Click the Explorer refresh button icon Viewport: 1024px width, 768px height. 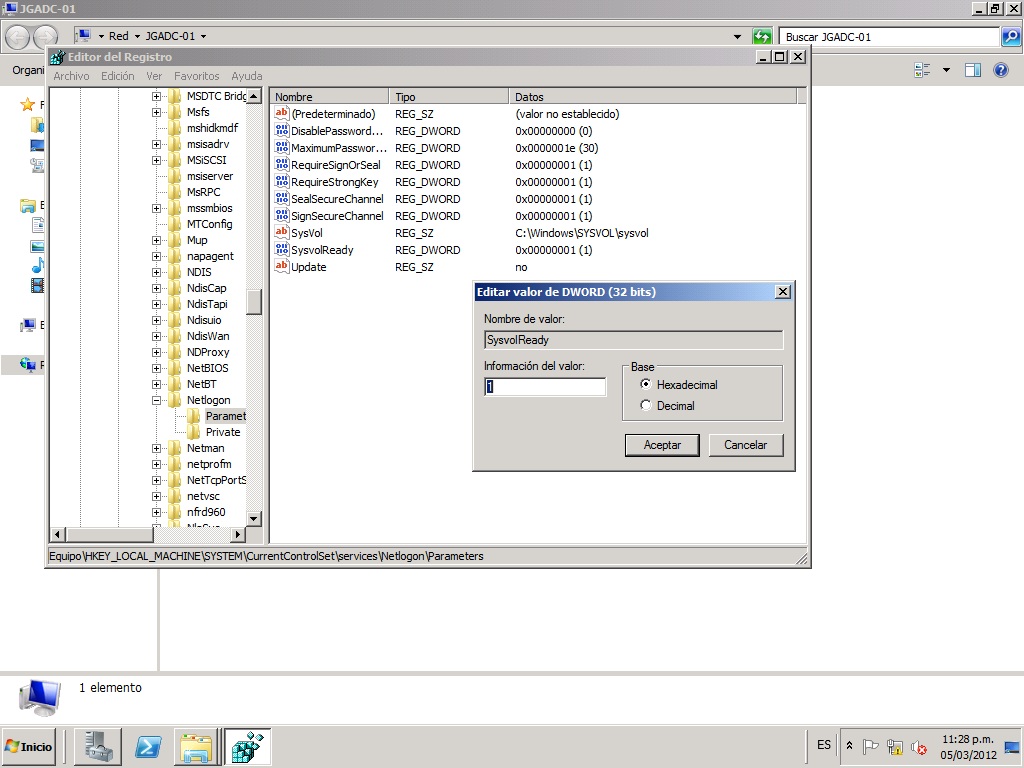pos(761,37)
